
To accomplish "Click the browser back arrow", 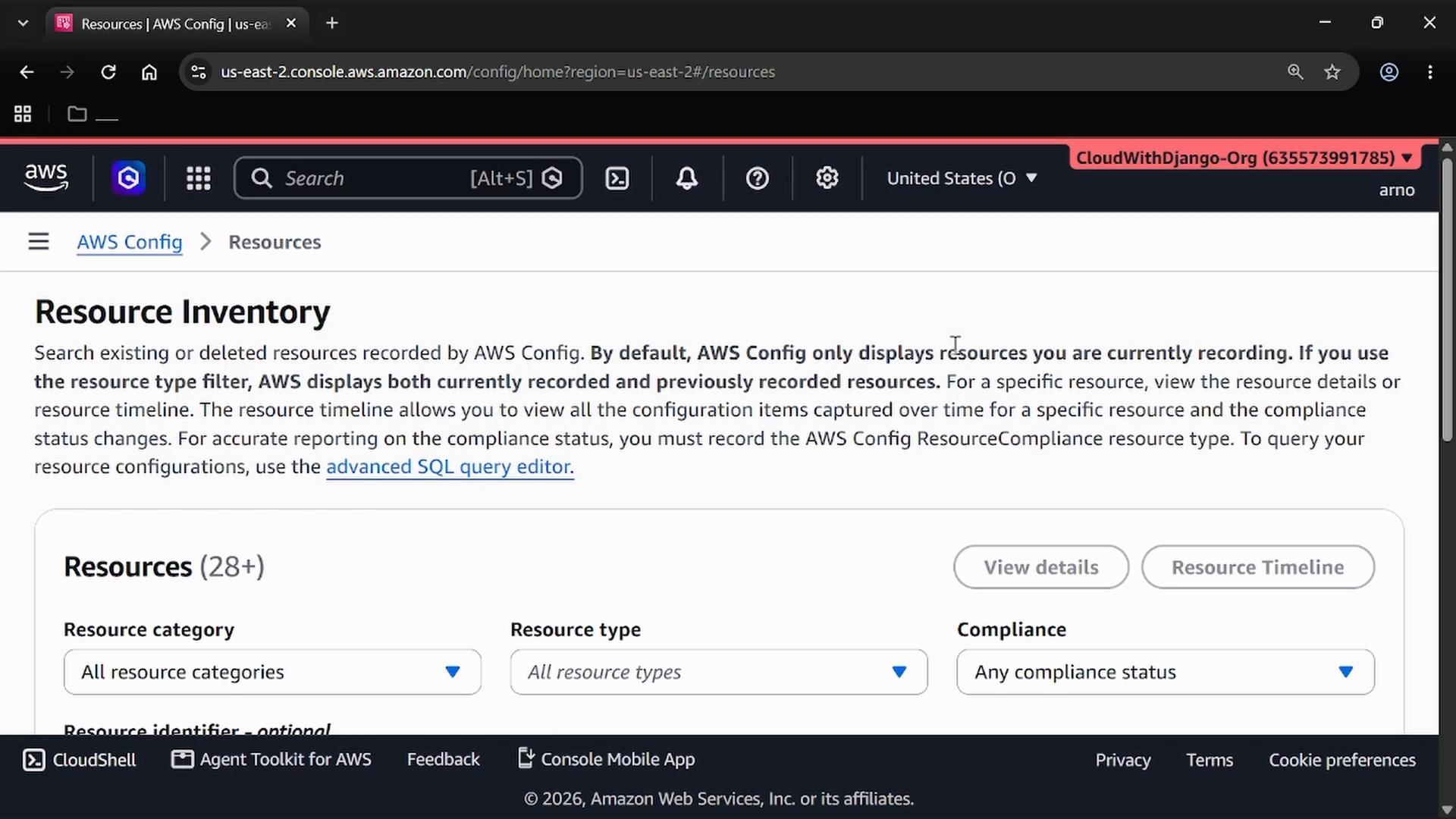I will tap(27, 72).
